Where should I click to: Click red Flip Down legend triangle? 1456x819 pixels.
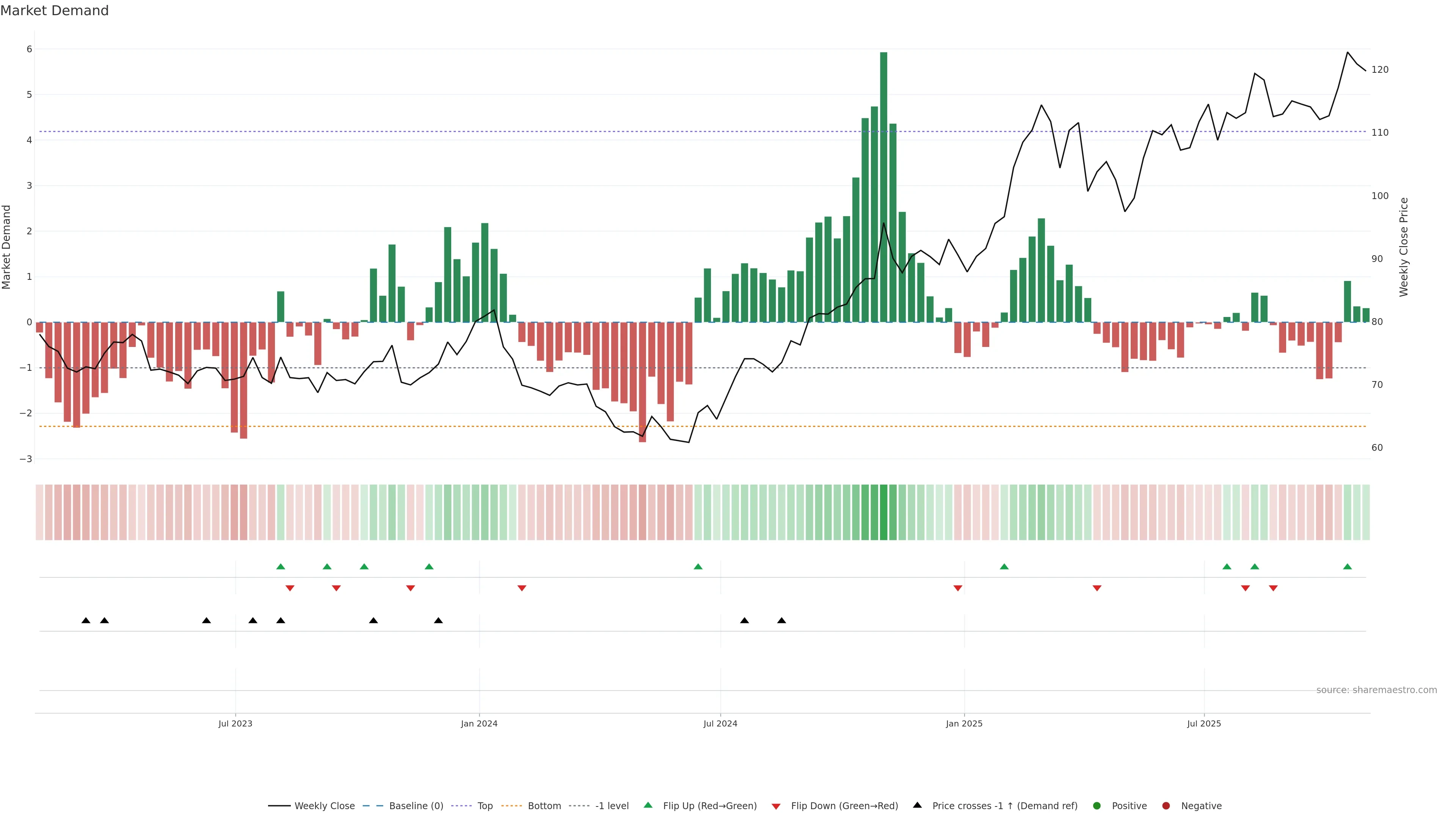[x=776, y=806]
